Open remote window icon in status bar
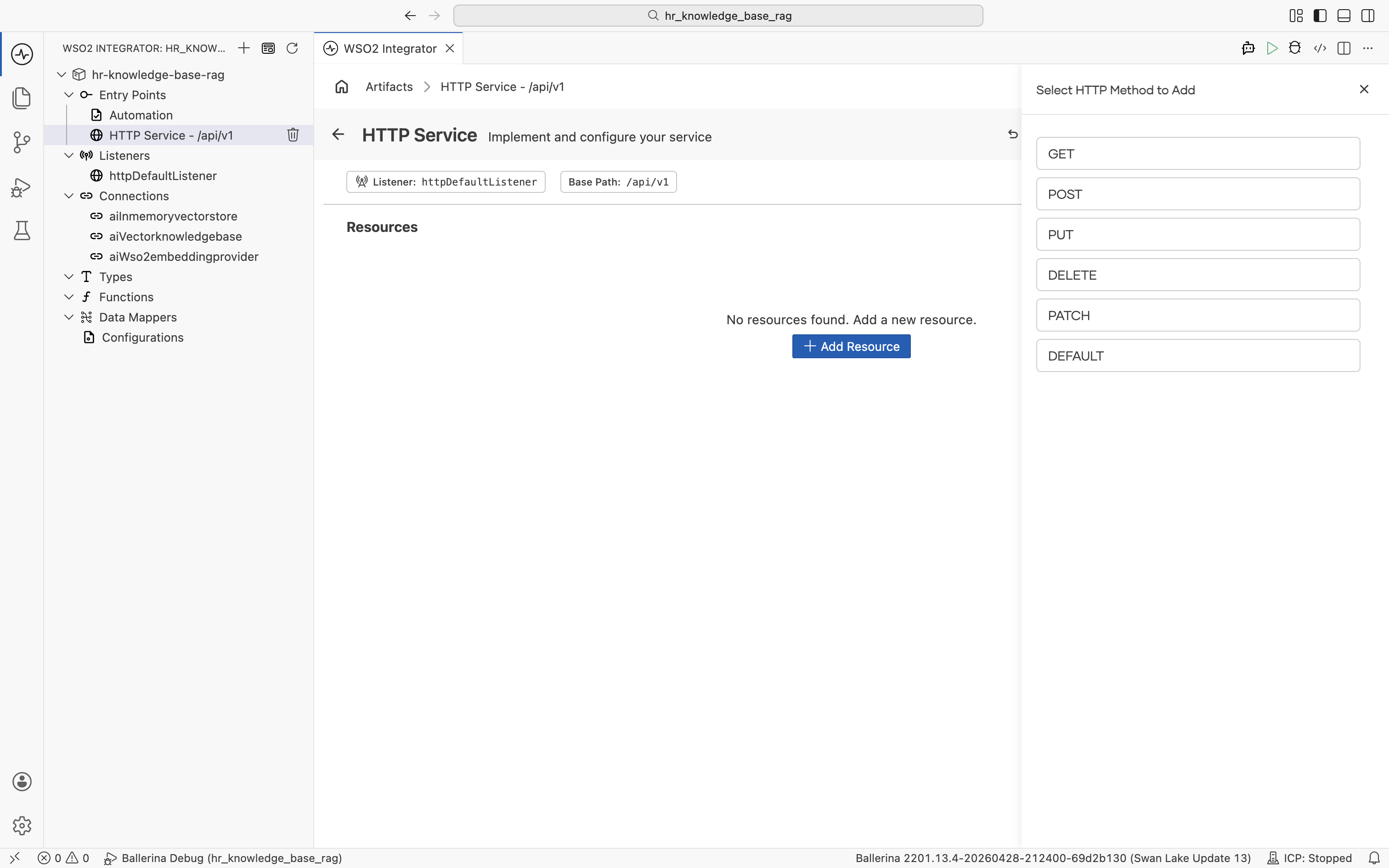 tap(15, 858)
